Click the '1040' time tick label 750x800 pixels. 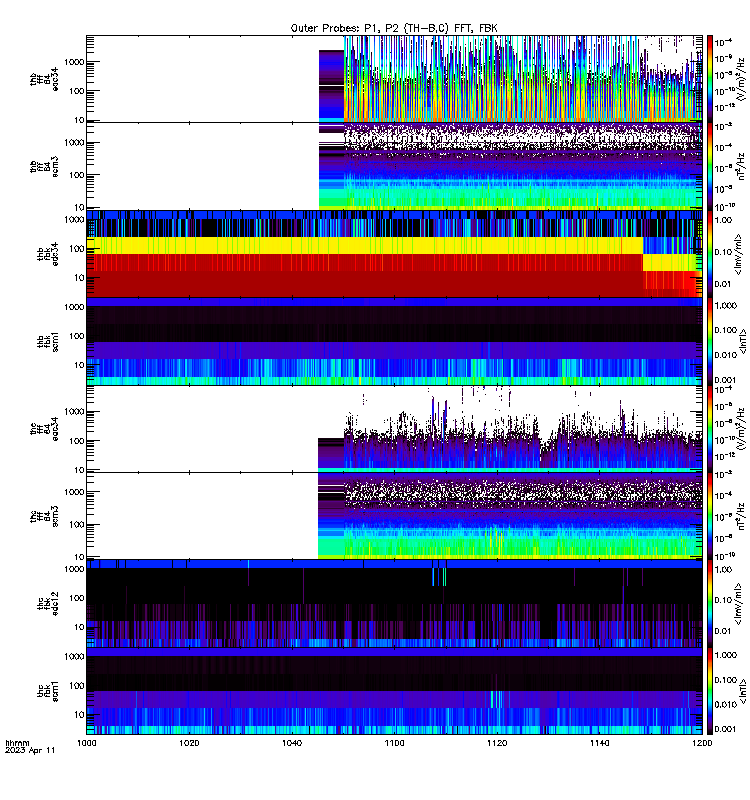291,743
